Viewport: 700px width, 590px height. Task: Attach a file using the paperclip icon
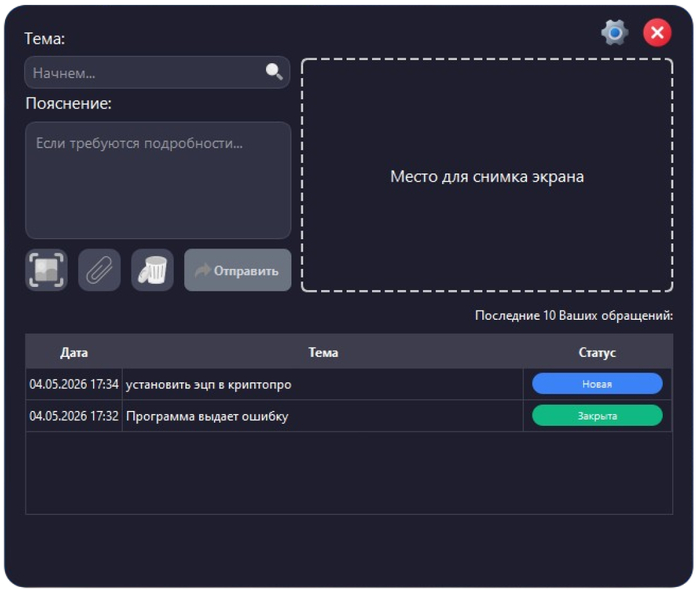click(99, 270)
